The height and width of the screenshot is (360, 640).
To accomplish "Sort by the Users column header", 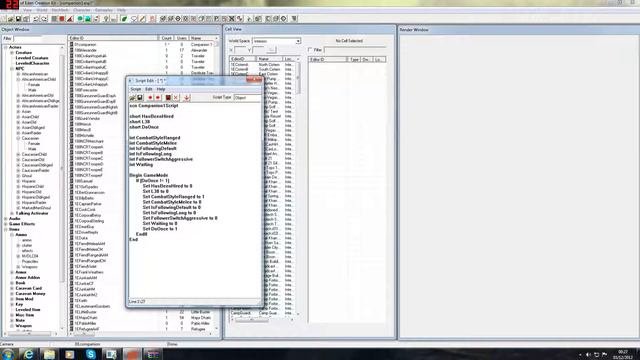I will click(x=182, y=38).
